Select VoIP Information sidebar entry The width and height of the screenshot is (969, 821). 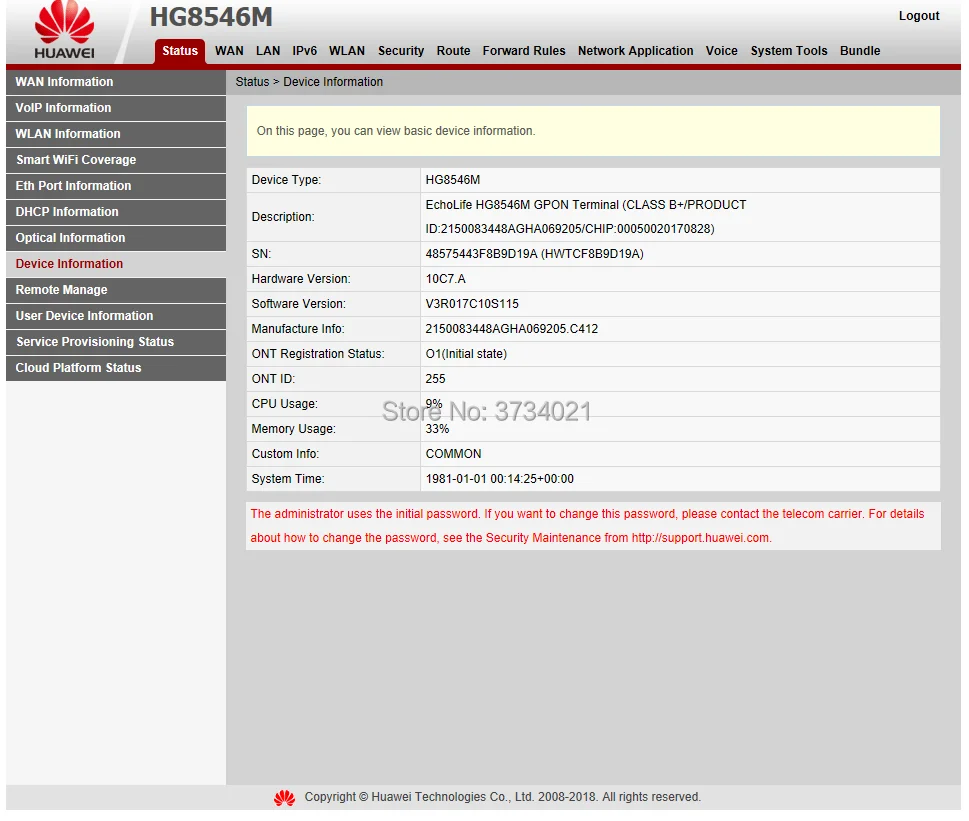click(x=116, y=108)
